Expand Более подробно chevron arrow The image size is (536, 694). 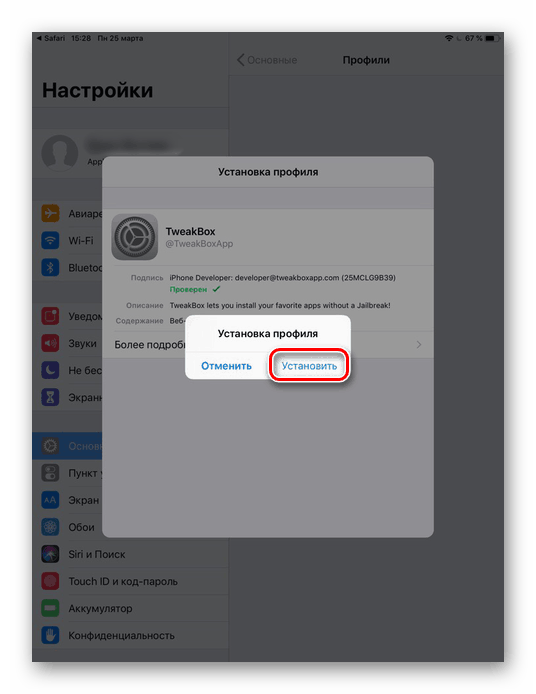click(418, 344)
